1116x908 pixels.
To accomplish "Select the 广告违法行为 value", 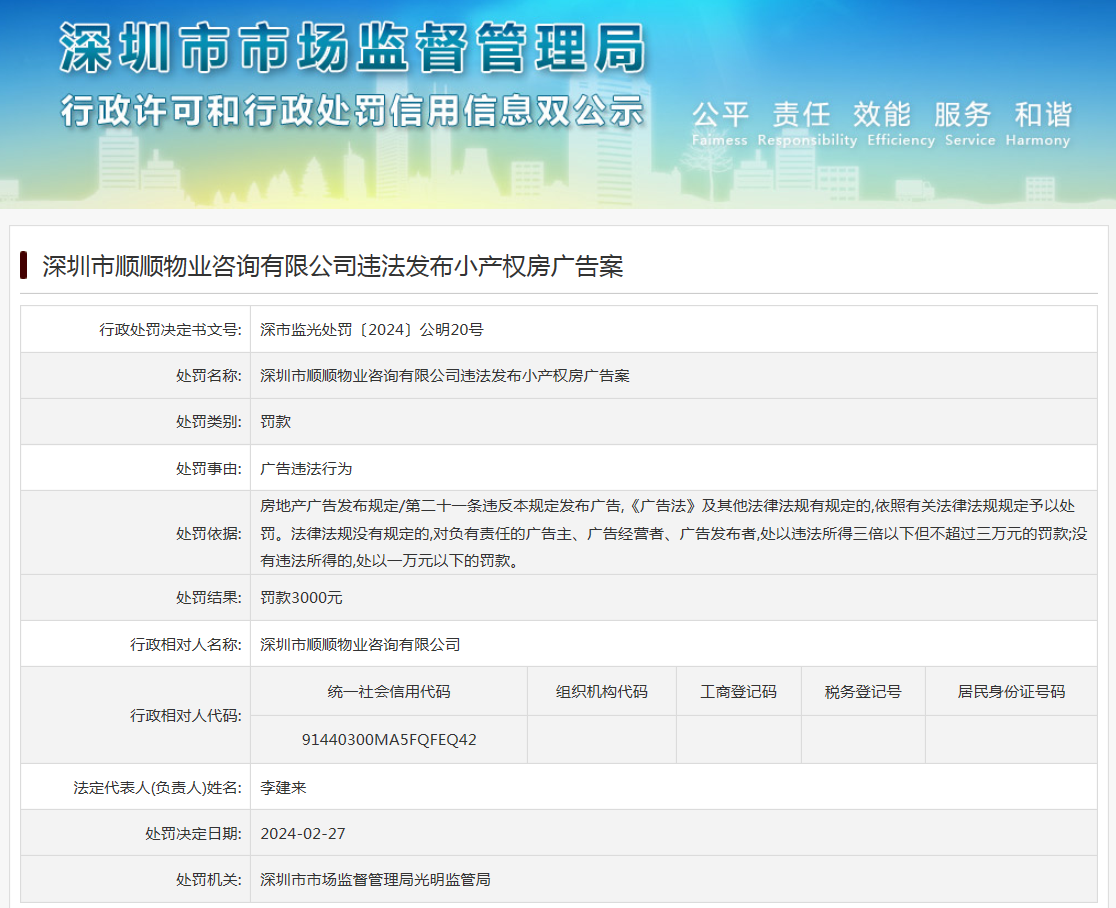I will (x=306, y=469).
